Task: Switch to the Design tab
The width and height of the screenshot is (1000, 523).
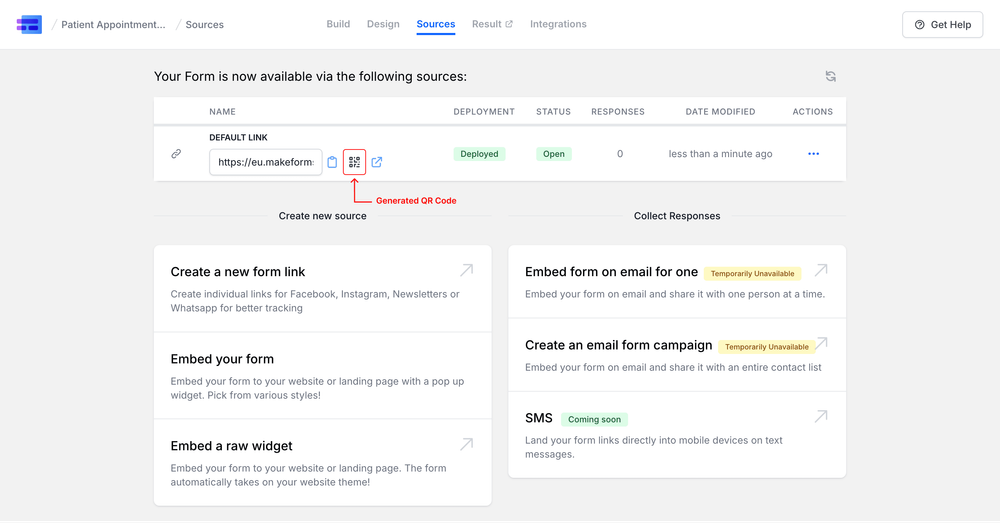Action: point(383,24)
